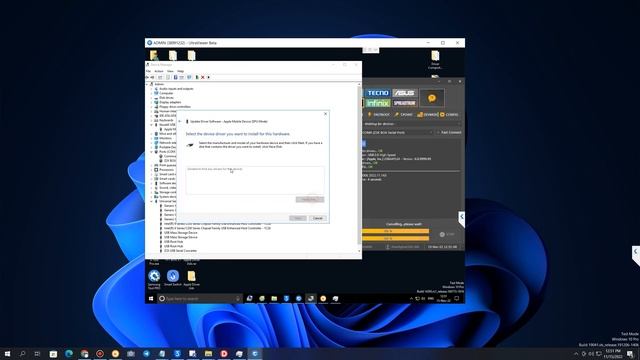This screenshot has height=360, width=640.
Task: Click STOP button in tool window
Action: pyautogui.click(x=447, y=234)
